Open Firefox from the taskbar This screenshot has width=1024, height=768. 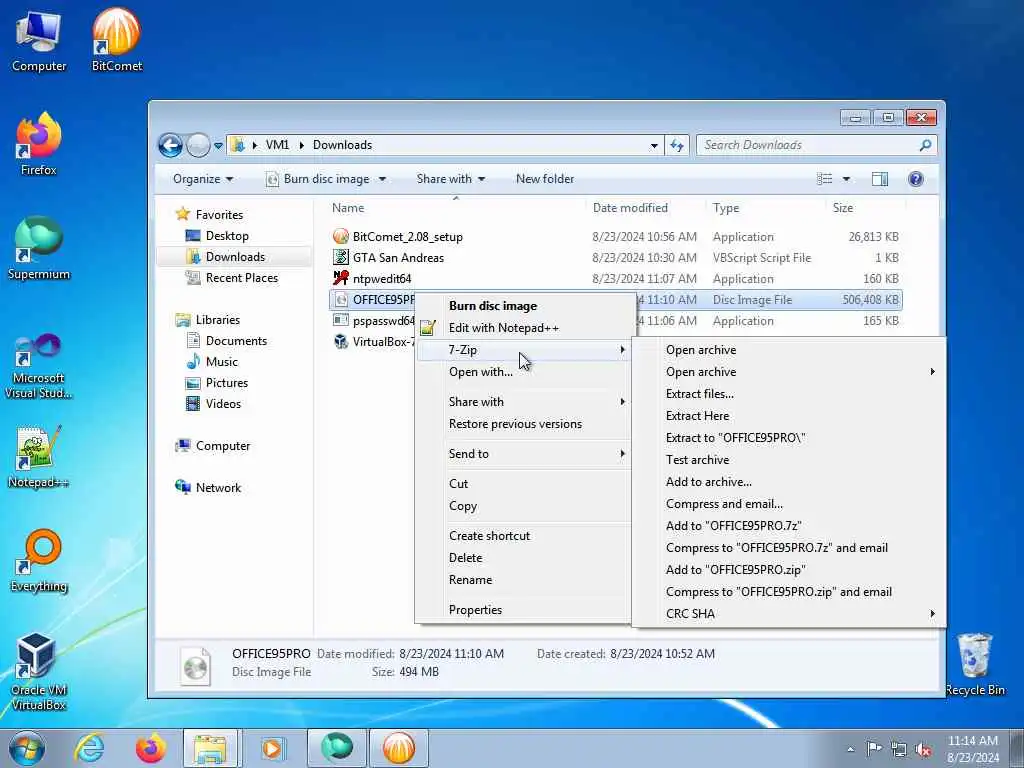tap(151, 748)
